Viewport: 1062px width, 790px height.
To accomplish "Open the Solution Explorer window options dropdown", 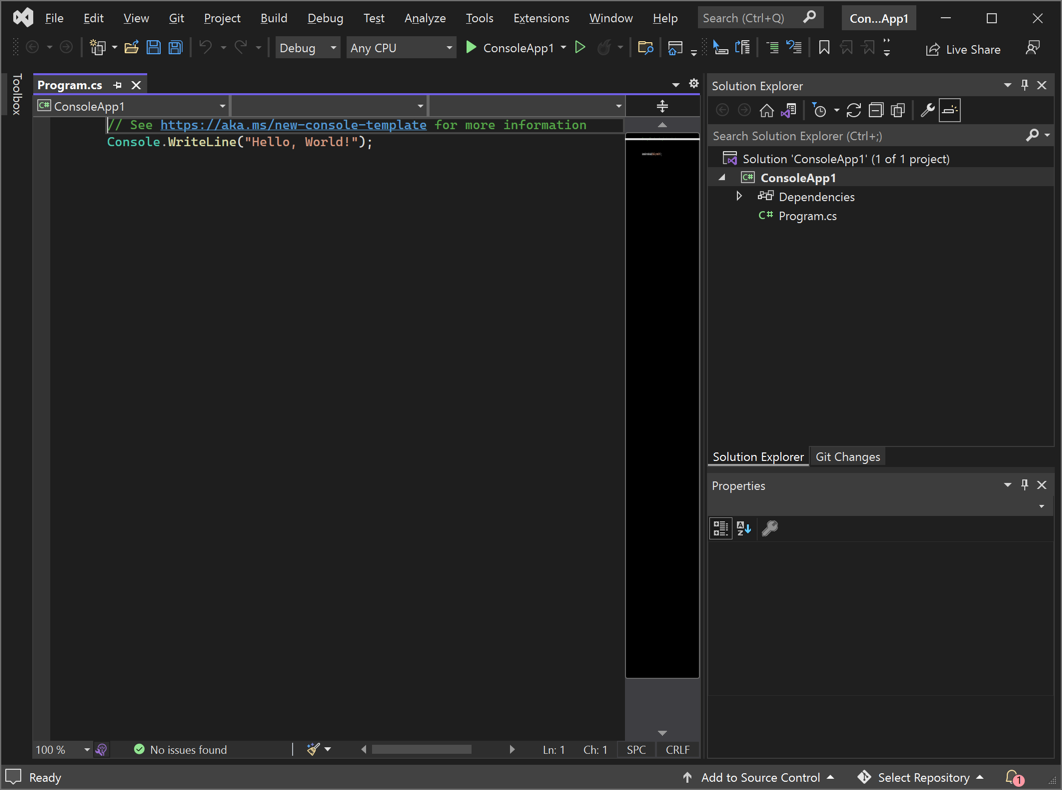I will [1007, 85].
